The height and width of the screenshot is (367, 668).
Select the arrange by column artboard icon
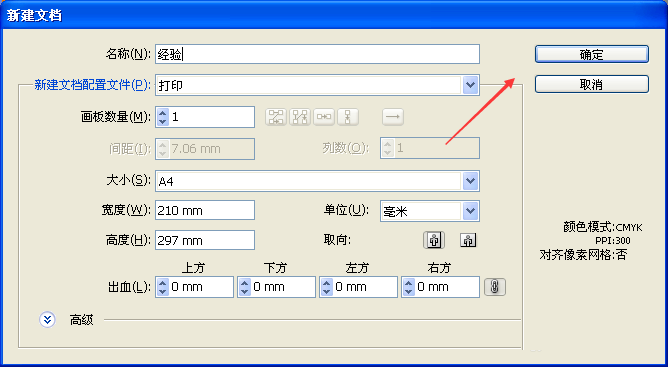[x=348, y=116]
